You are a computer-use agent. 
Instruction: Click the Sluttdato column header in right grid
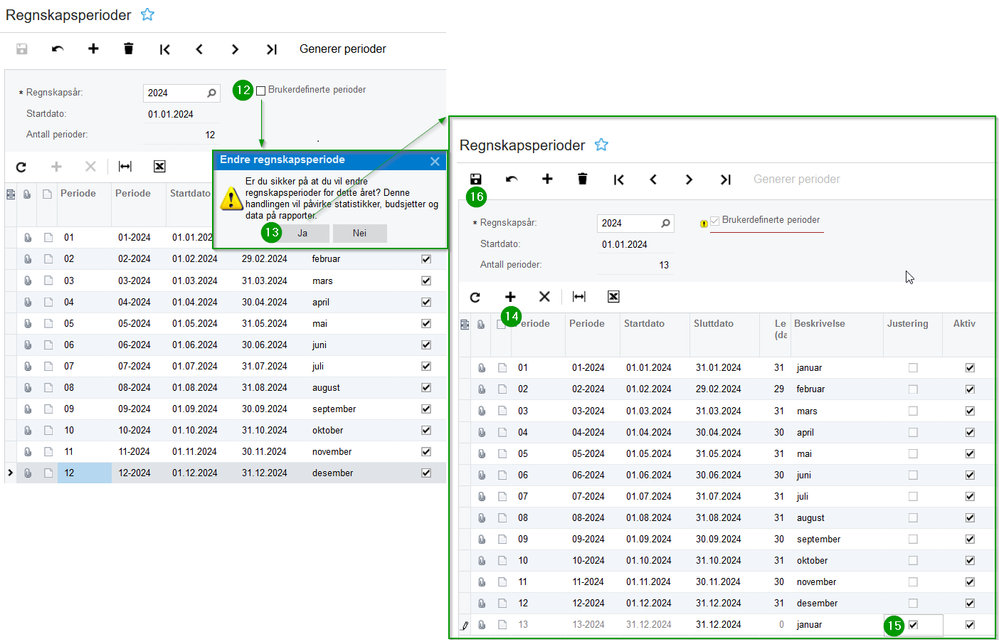715,324
